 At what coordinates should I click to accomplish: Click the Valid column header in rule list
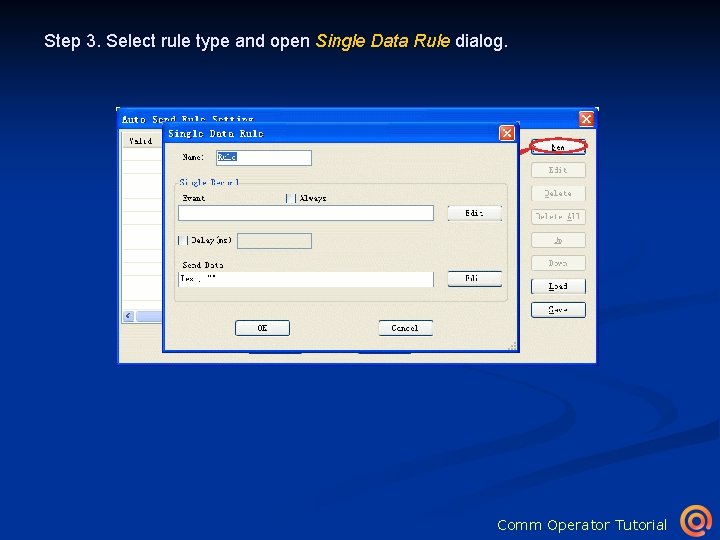[141, 141]
